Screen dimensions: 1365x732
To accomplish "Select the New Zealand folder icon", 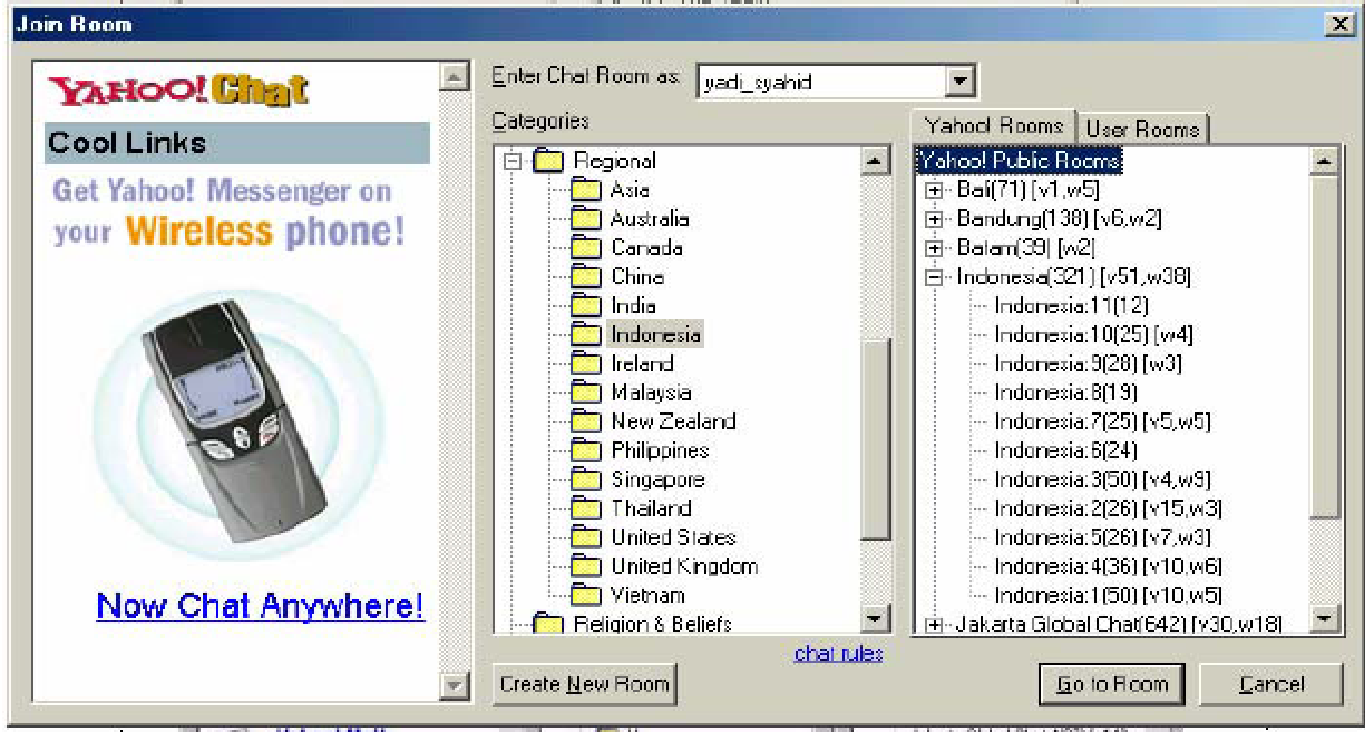I will [586, 421].
